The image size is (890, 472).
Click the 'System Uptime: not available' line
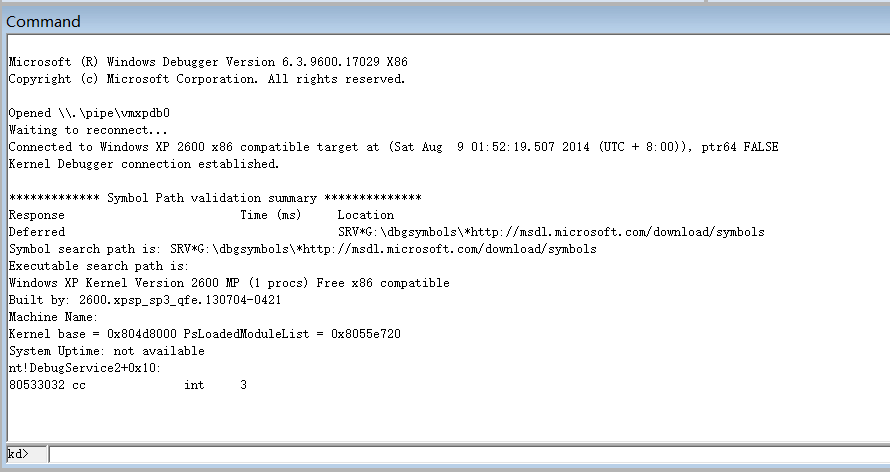[x=106, y=351]
